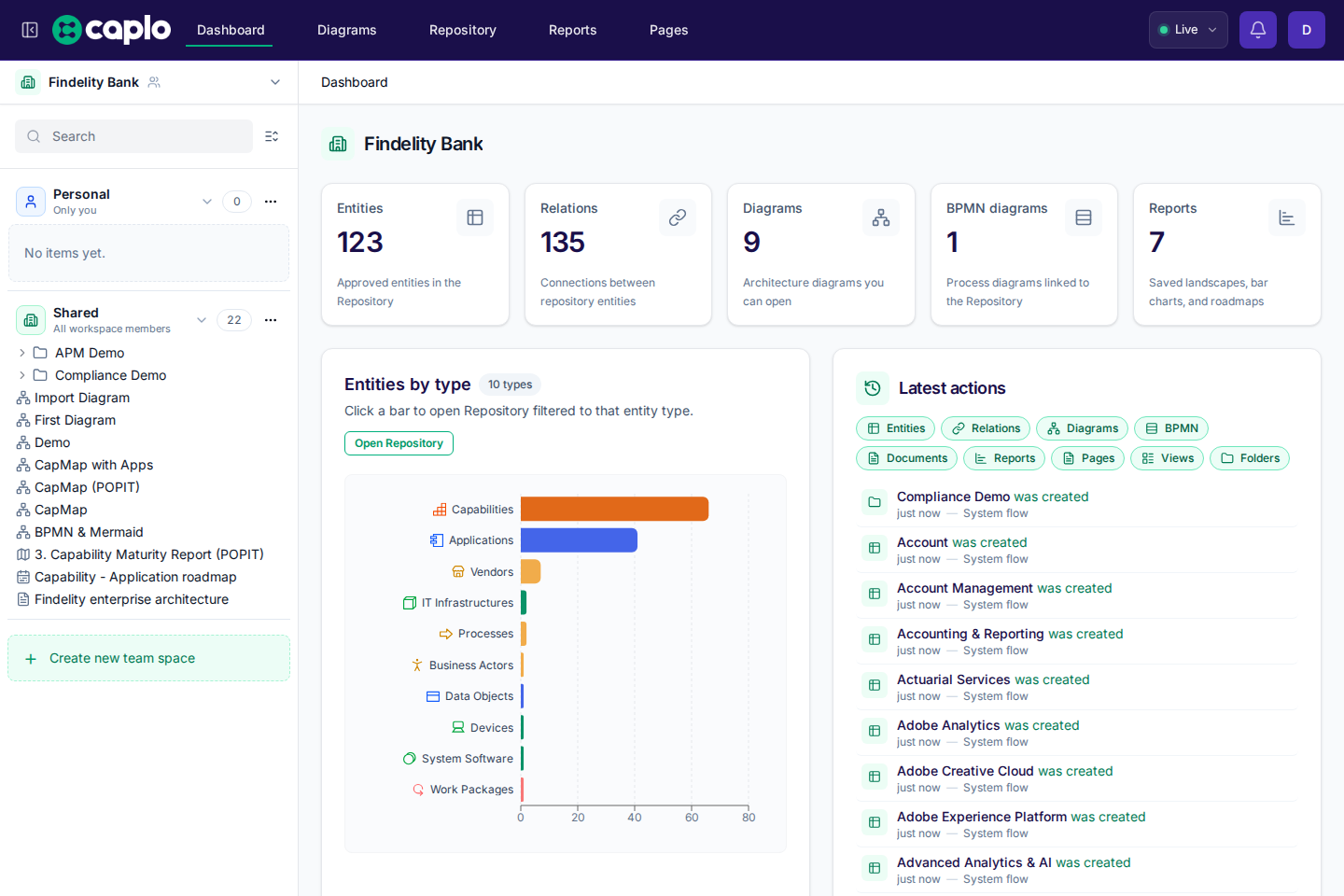Switch to the Reports tab
This screenshot has height=896, width=1344.
point(573,30)
